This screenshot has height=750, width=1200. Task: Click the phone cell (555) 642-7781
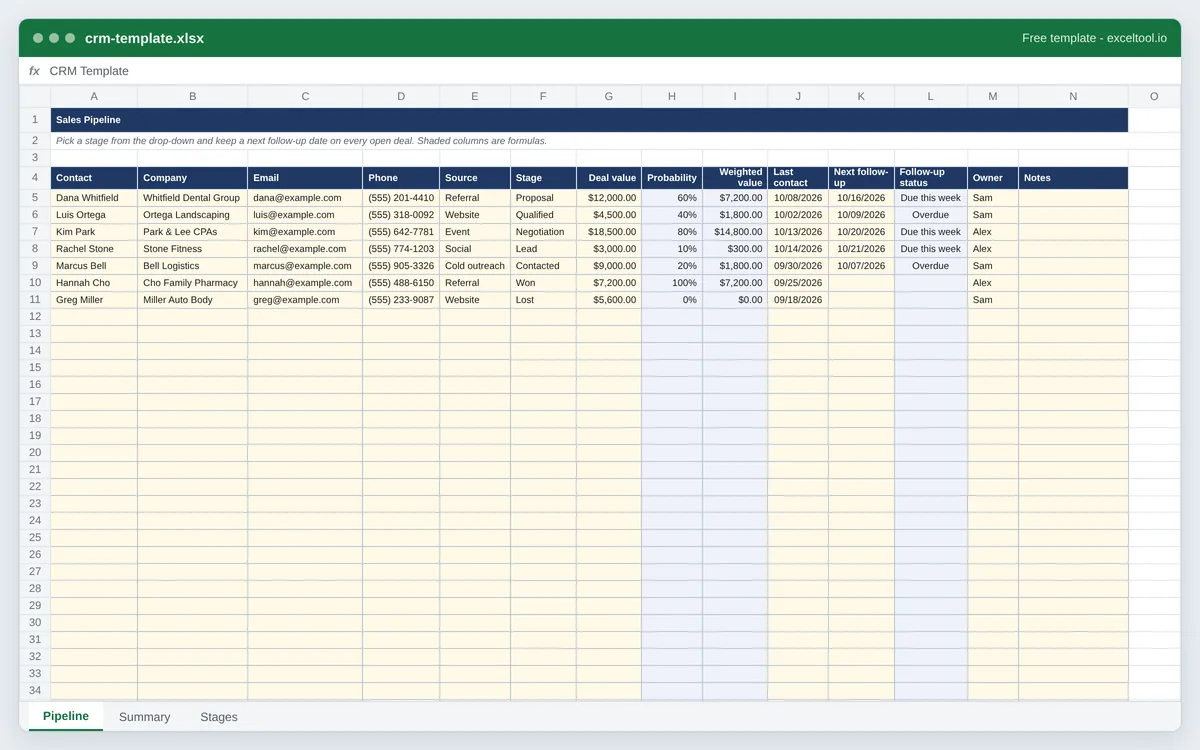point(401,232)
